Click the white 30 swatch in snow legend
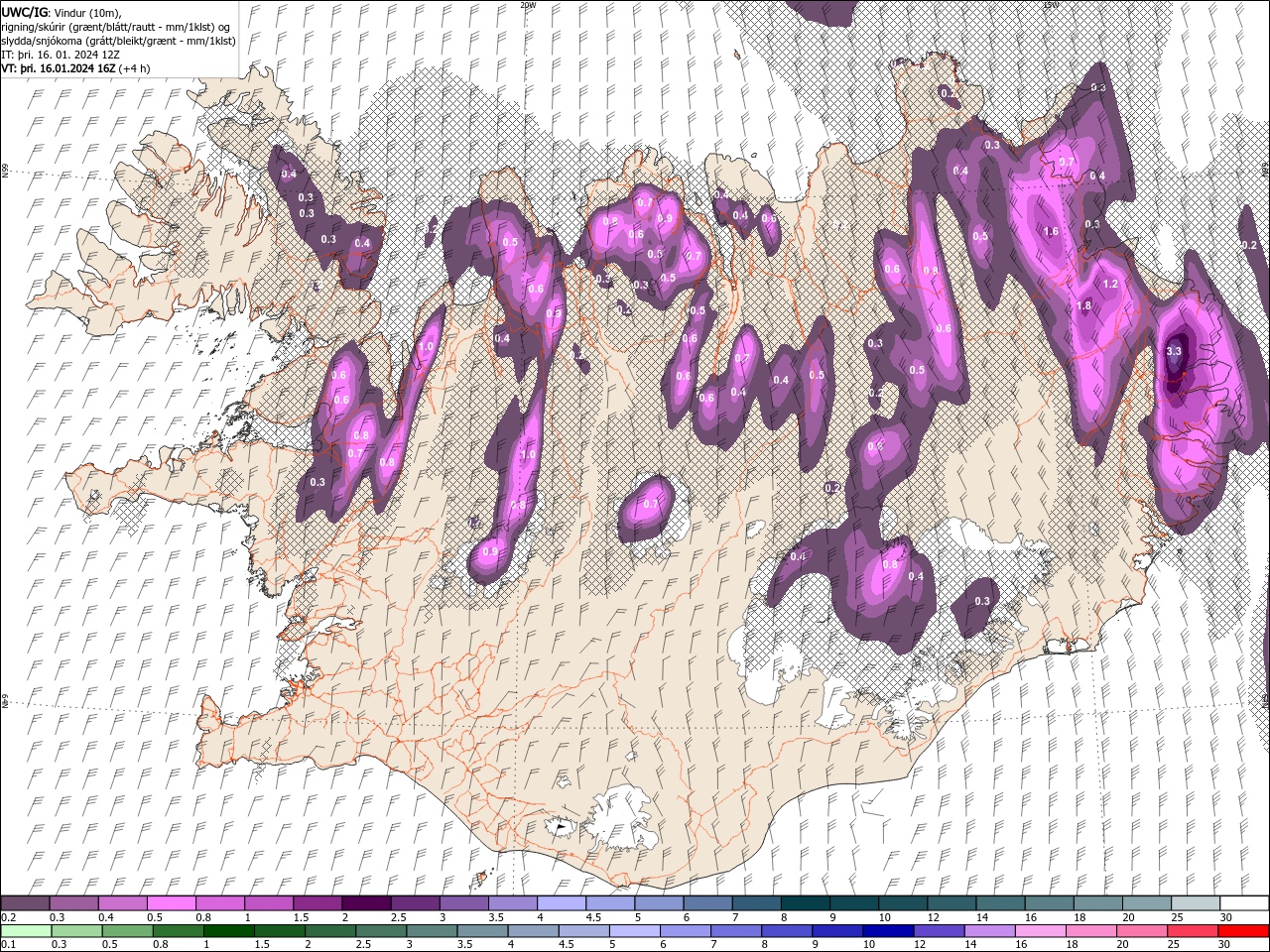Viewport: 1270px width, 952px height. 1243,903
